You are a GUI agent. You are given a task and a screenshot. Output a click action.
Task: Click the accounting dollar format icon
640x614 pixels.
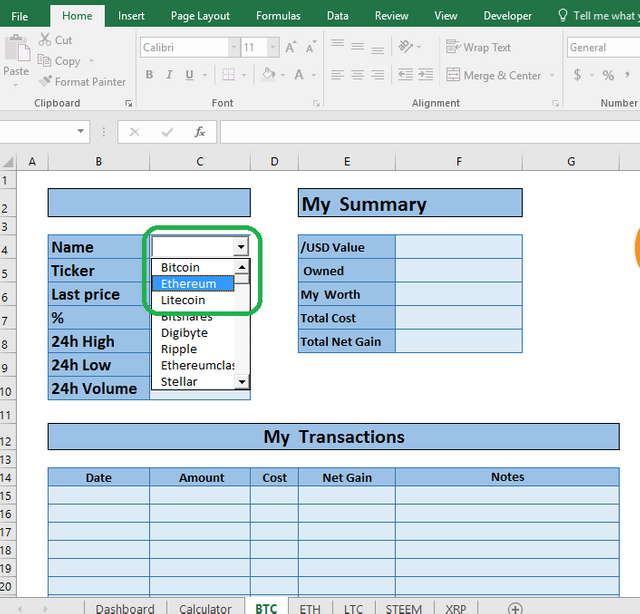[577, 75]
